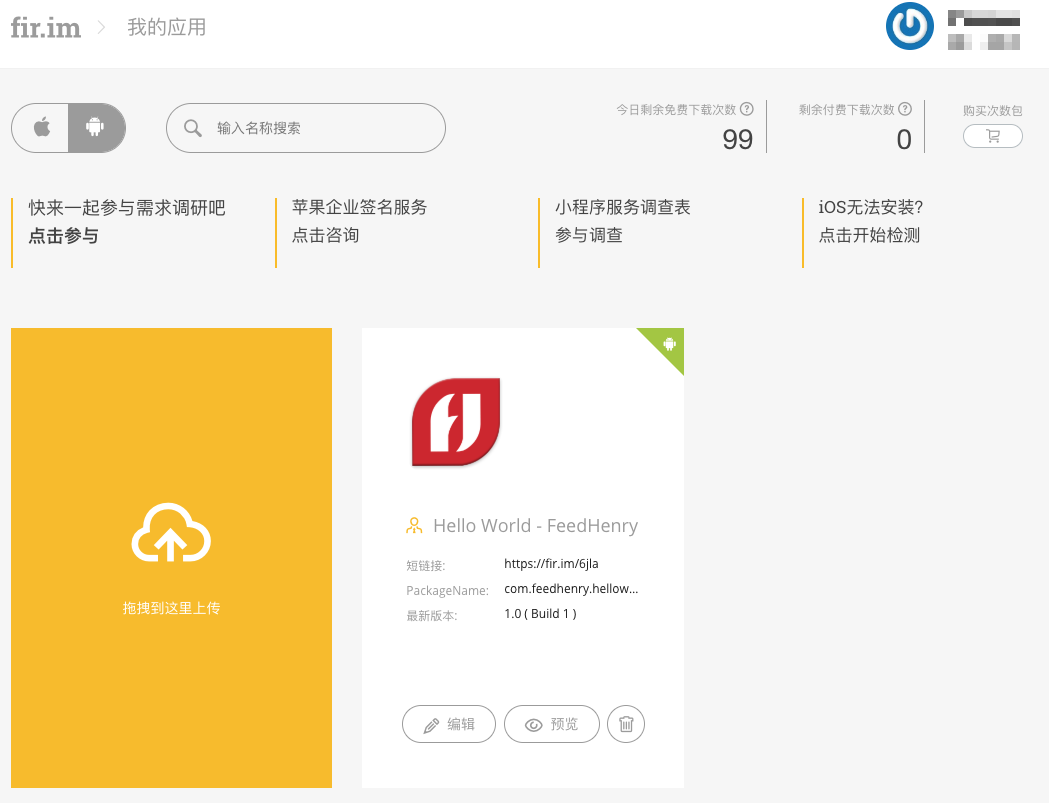The width and height of the screenshot is (1049, 803).
Task: Start the iOS无法安装 detection link
Action: coord(870,221)
